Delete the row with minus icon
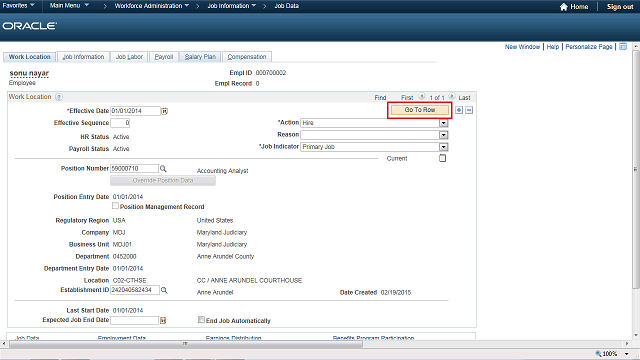 pyautogui.click(x=469, y=110)
